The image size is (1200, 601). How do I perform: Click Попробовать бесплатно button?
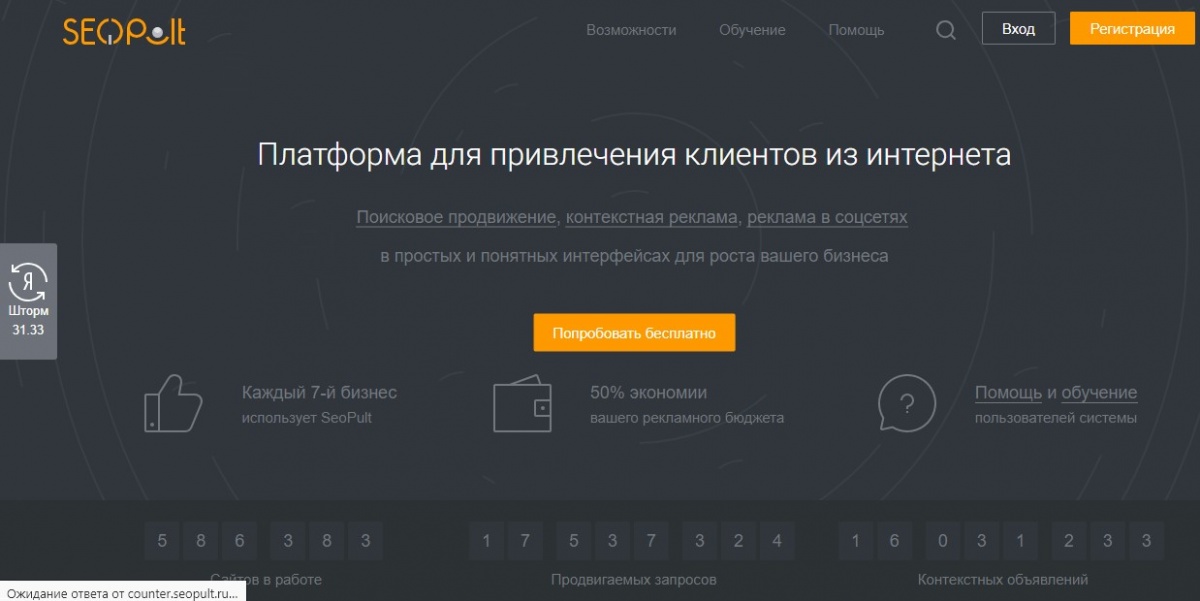point(634,333)
